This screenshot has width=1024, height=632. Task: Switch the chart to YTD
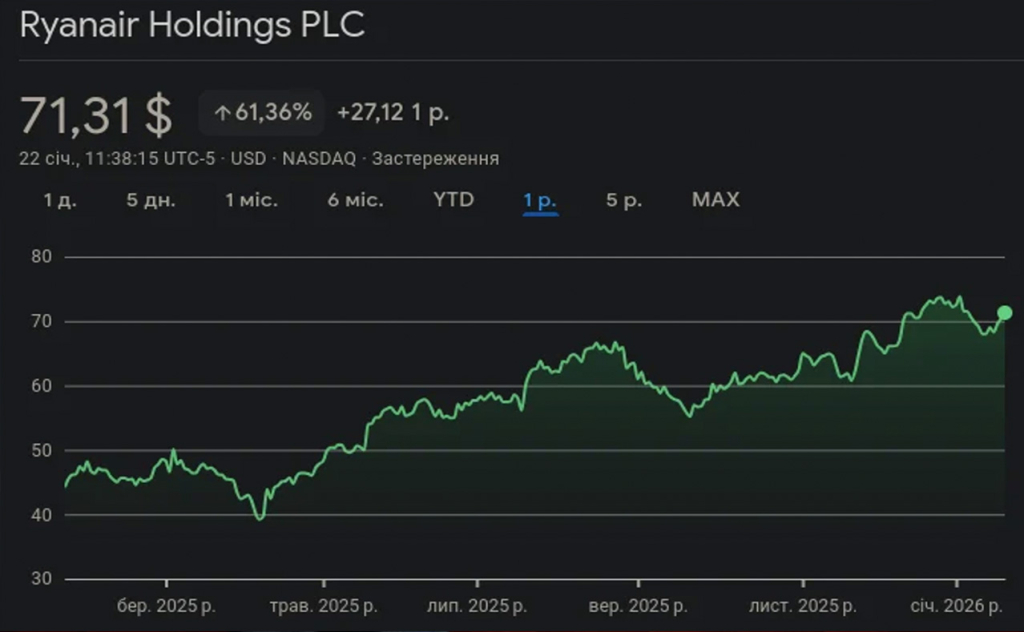(x=454, y=199)
